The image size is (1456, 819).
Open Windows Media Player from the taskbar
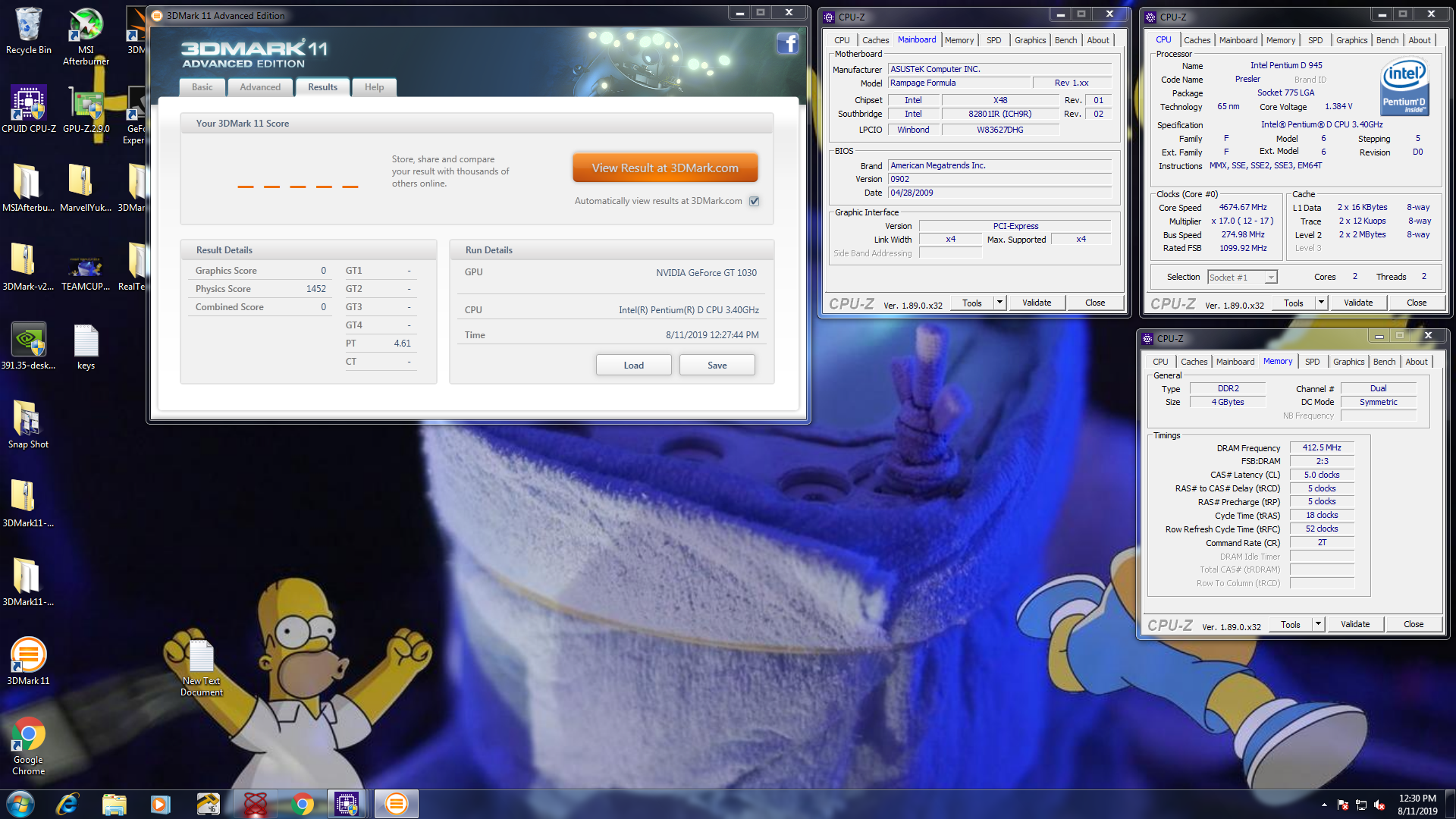(x=161, y=804)
